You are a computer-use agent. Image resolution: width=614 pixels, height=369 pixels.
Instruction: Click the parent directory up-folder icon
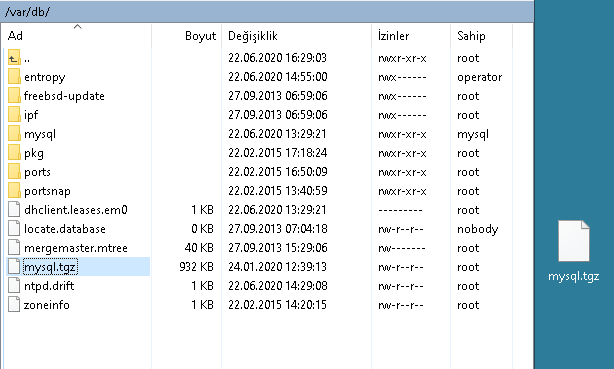[14, 58]
